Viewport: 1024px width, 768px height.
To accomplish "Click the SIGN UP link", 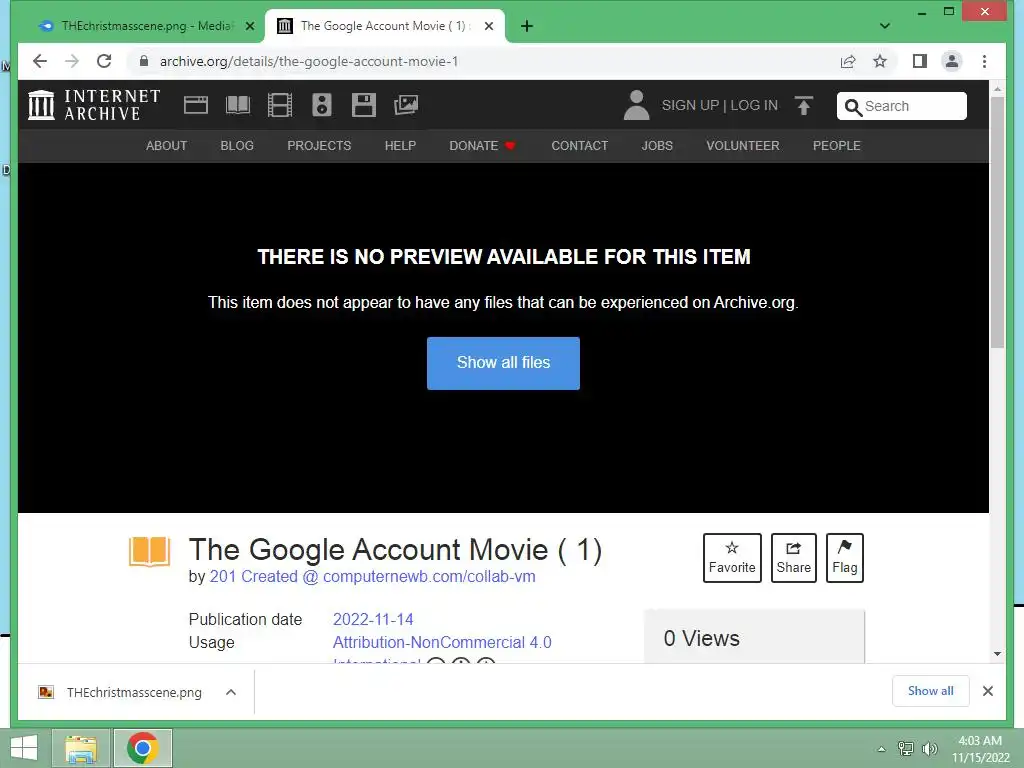I will click(x=690, y=105).
